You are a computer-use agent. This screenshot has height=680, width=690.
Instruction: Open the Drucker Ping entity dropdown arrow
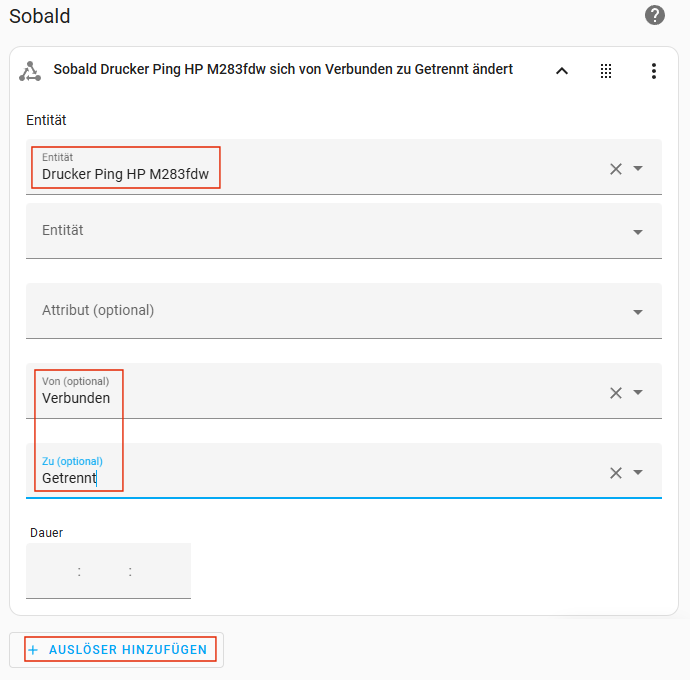point(638,169)
